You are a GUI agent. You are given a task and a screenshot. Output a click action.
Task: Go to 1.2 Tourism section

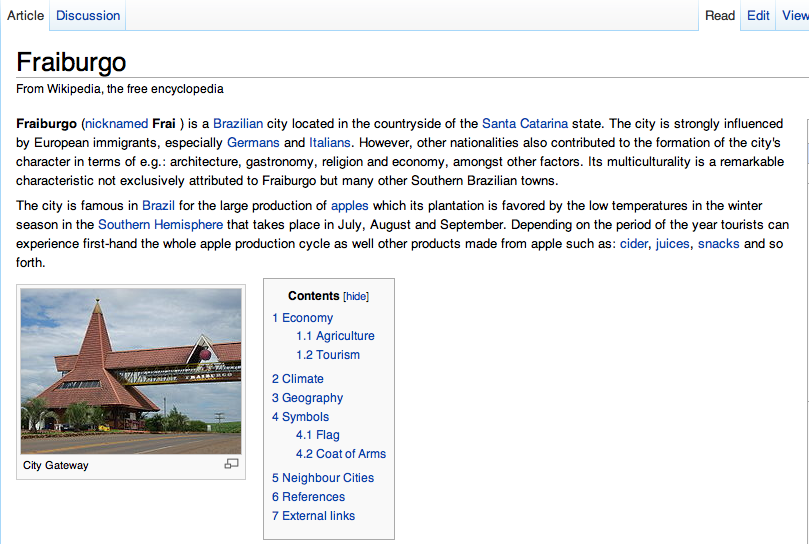coord(328,355)
